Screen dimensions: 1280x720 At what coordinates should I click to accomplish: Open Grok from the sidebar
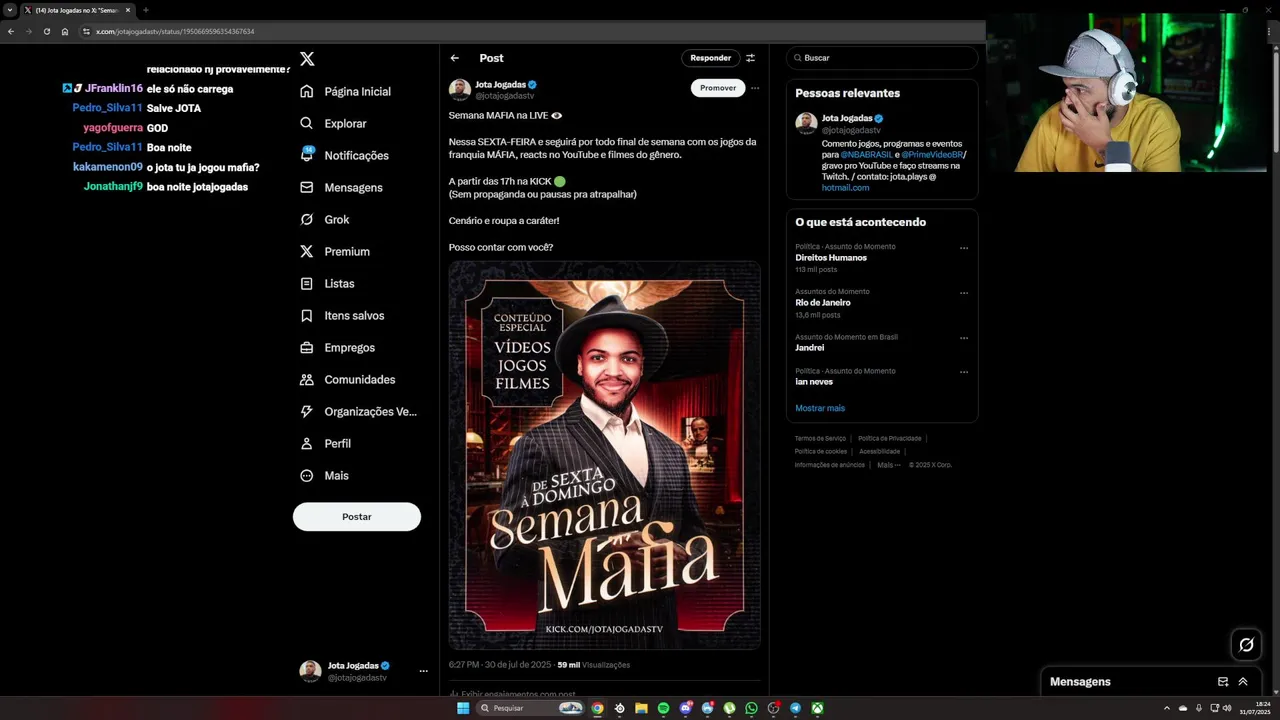(x=324, y=219)
